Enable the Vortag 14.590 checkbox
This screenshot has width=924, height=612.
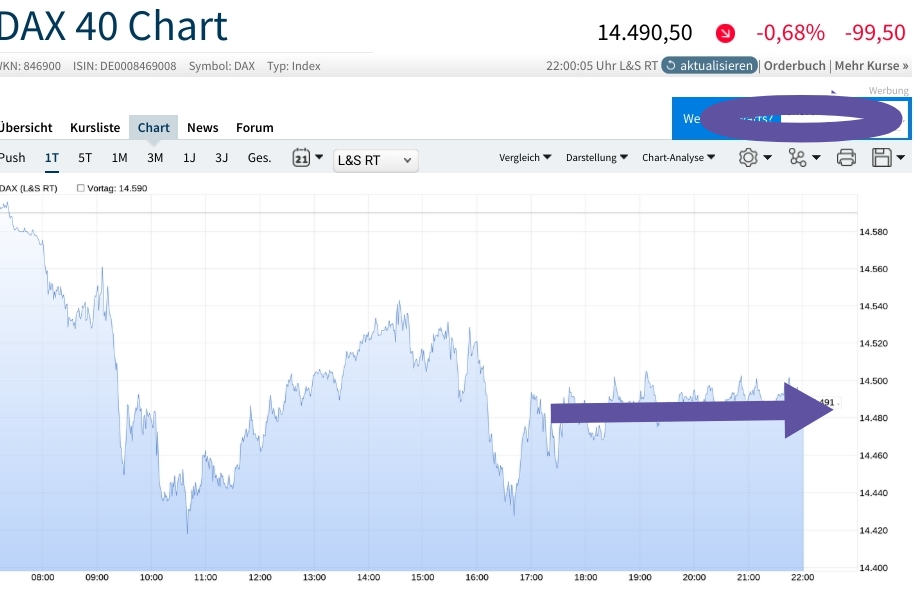coord(81,187)
